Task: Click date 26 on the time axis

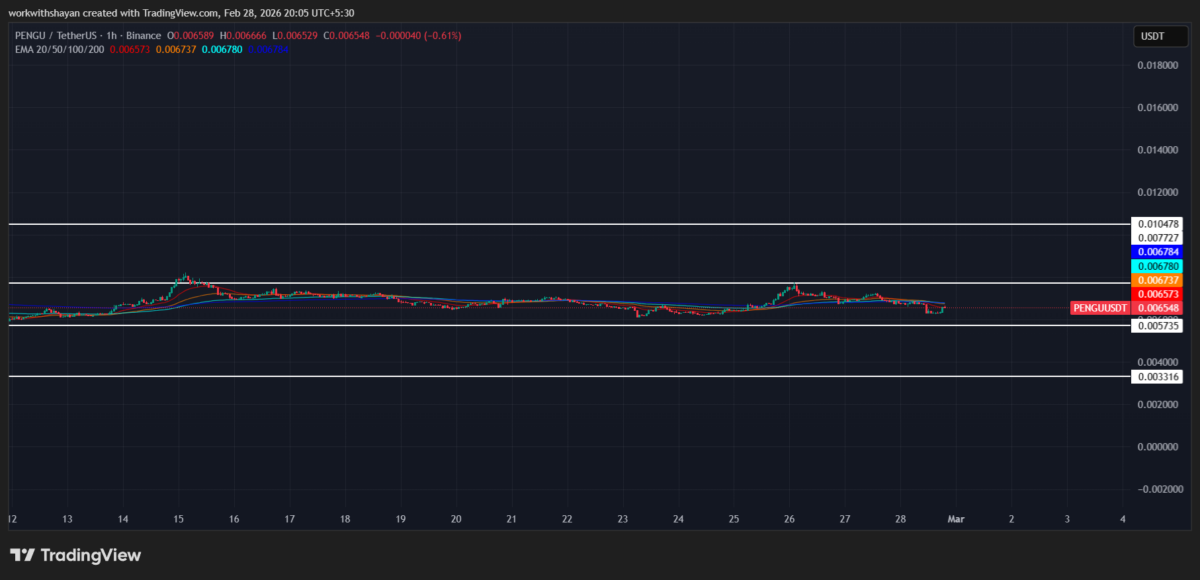Action: (789, 519)
